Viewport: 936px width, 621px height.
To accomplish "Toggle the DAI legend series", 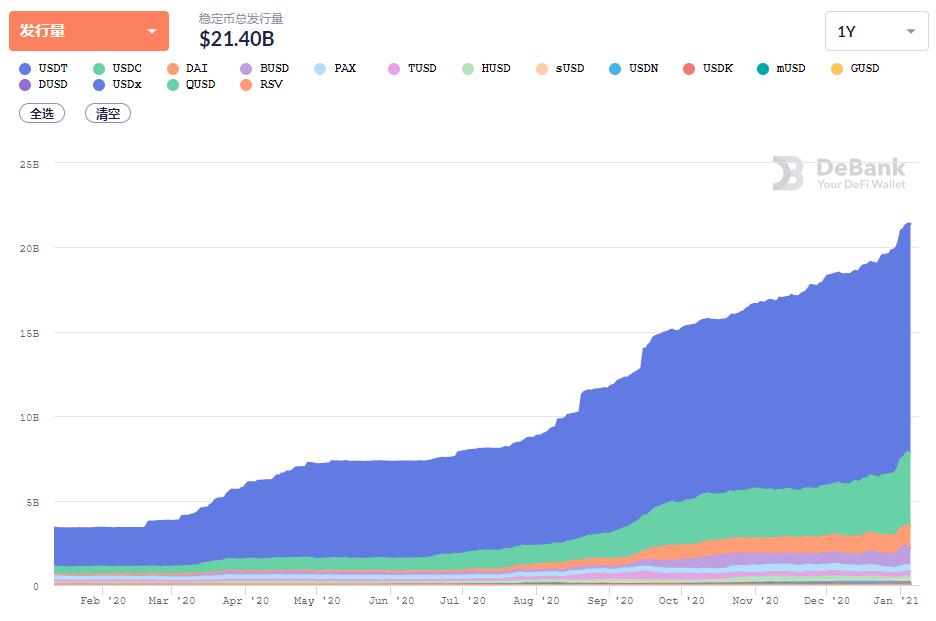I will (187, 68).
